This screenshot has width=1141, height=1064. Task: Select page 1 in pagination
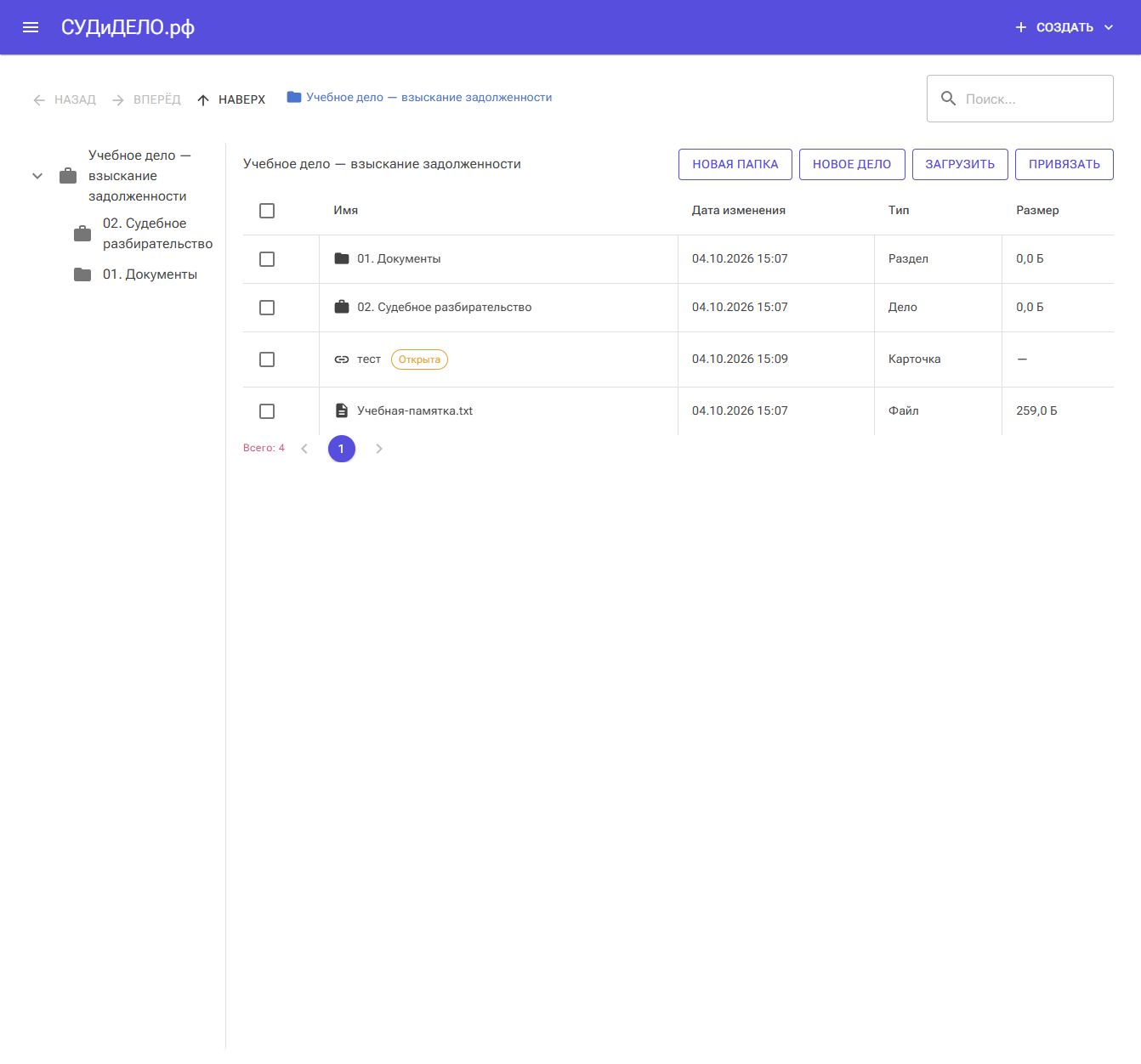[x=342, y=449]
